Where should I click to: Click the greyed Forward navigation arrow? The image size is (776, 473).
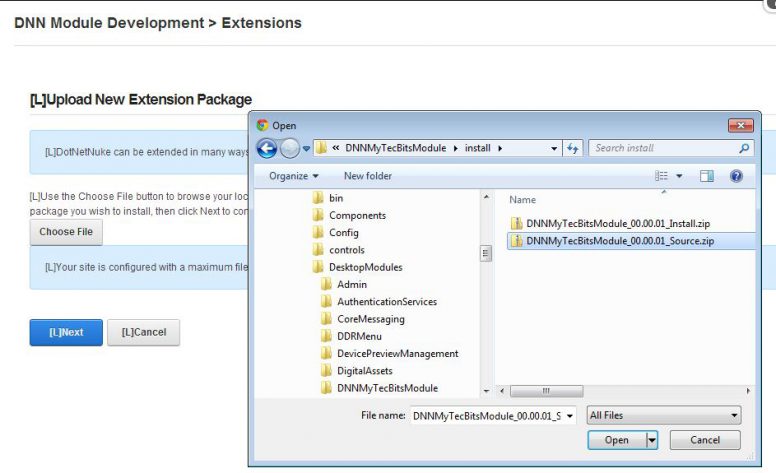click(x=290, y=148)
